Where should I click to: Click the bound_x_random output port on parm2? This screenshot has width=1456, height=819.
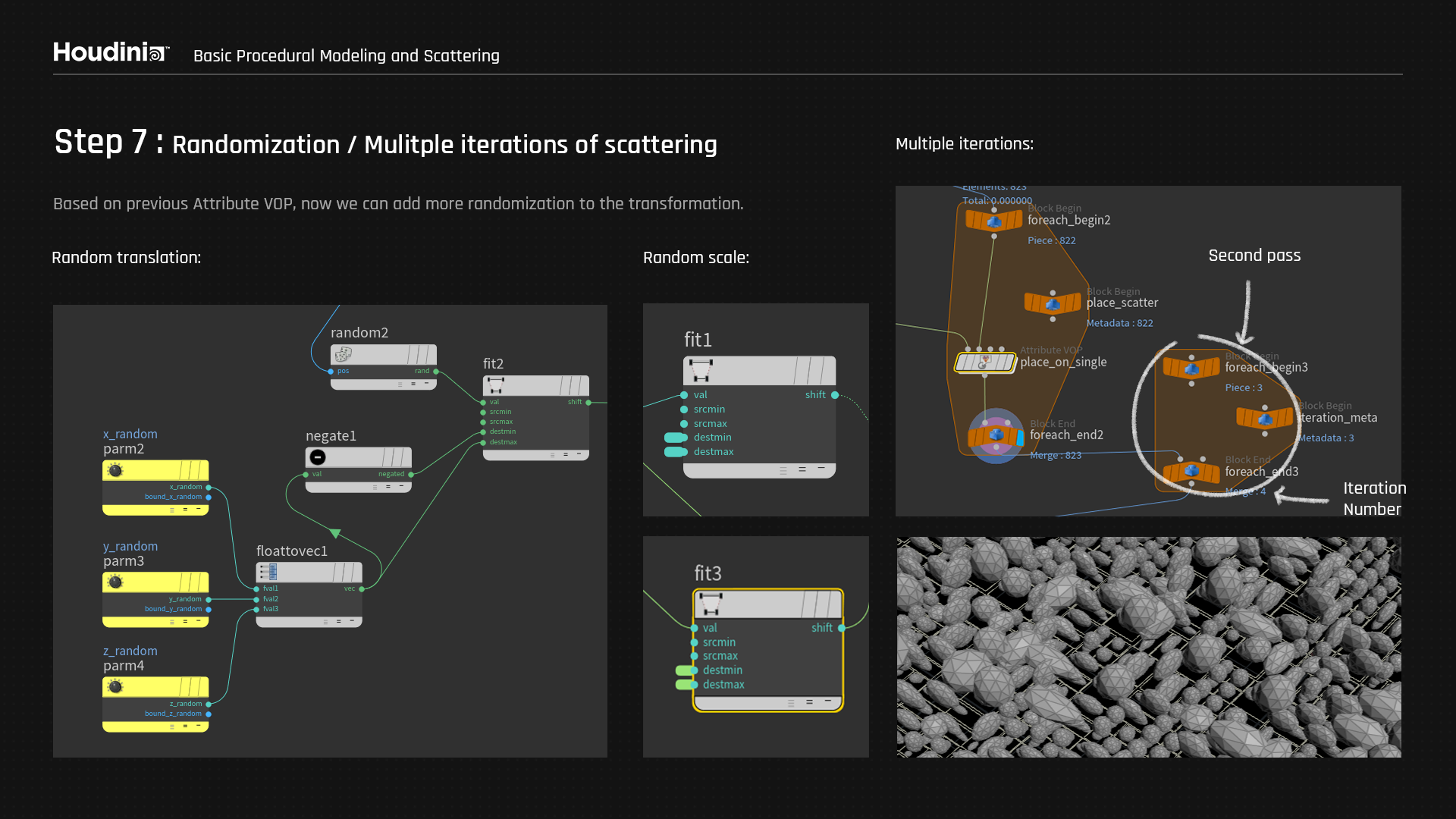tap(209, 497)
